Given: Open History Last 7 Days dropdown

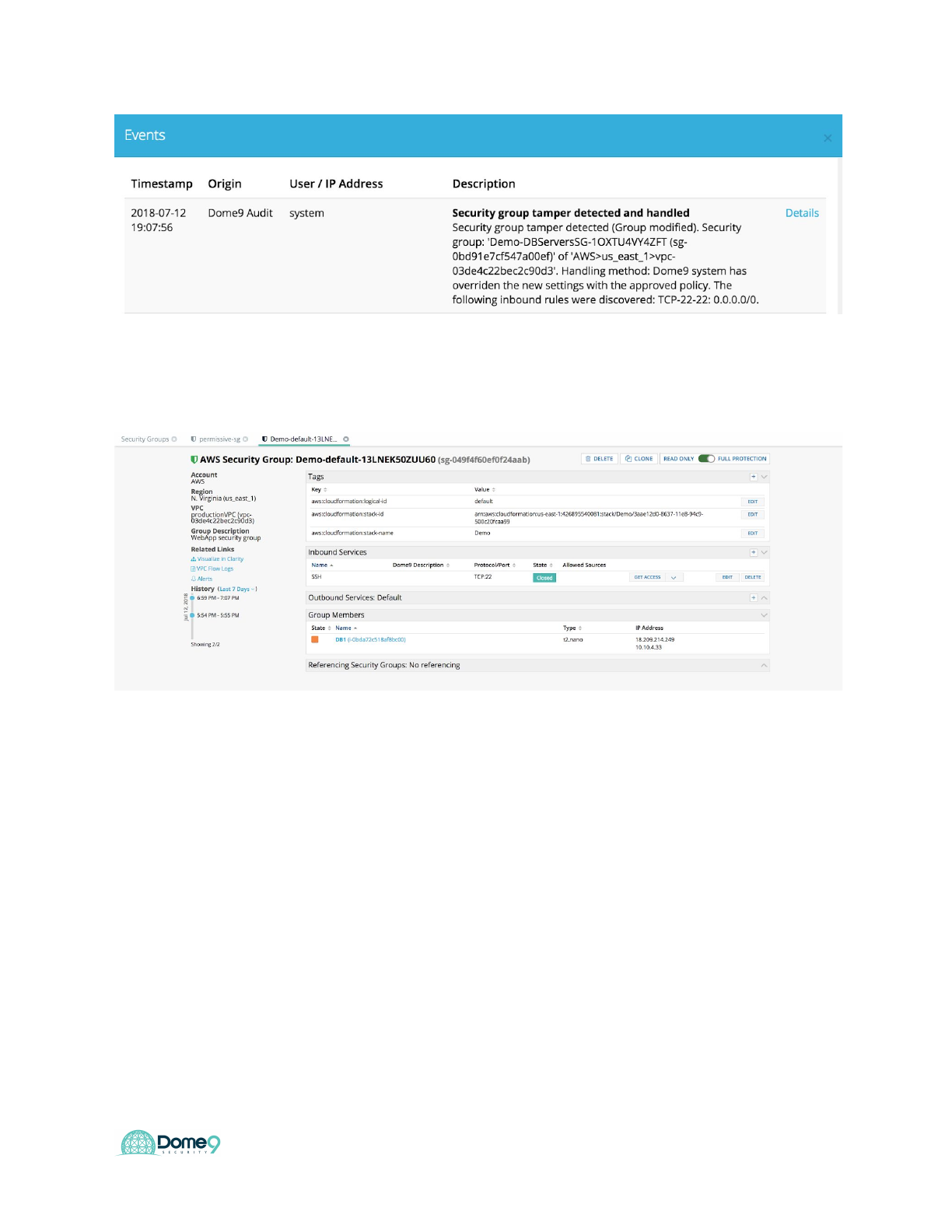Looking at the screenshot, I should pos(237,590).
